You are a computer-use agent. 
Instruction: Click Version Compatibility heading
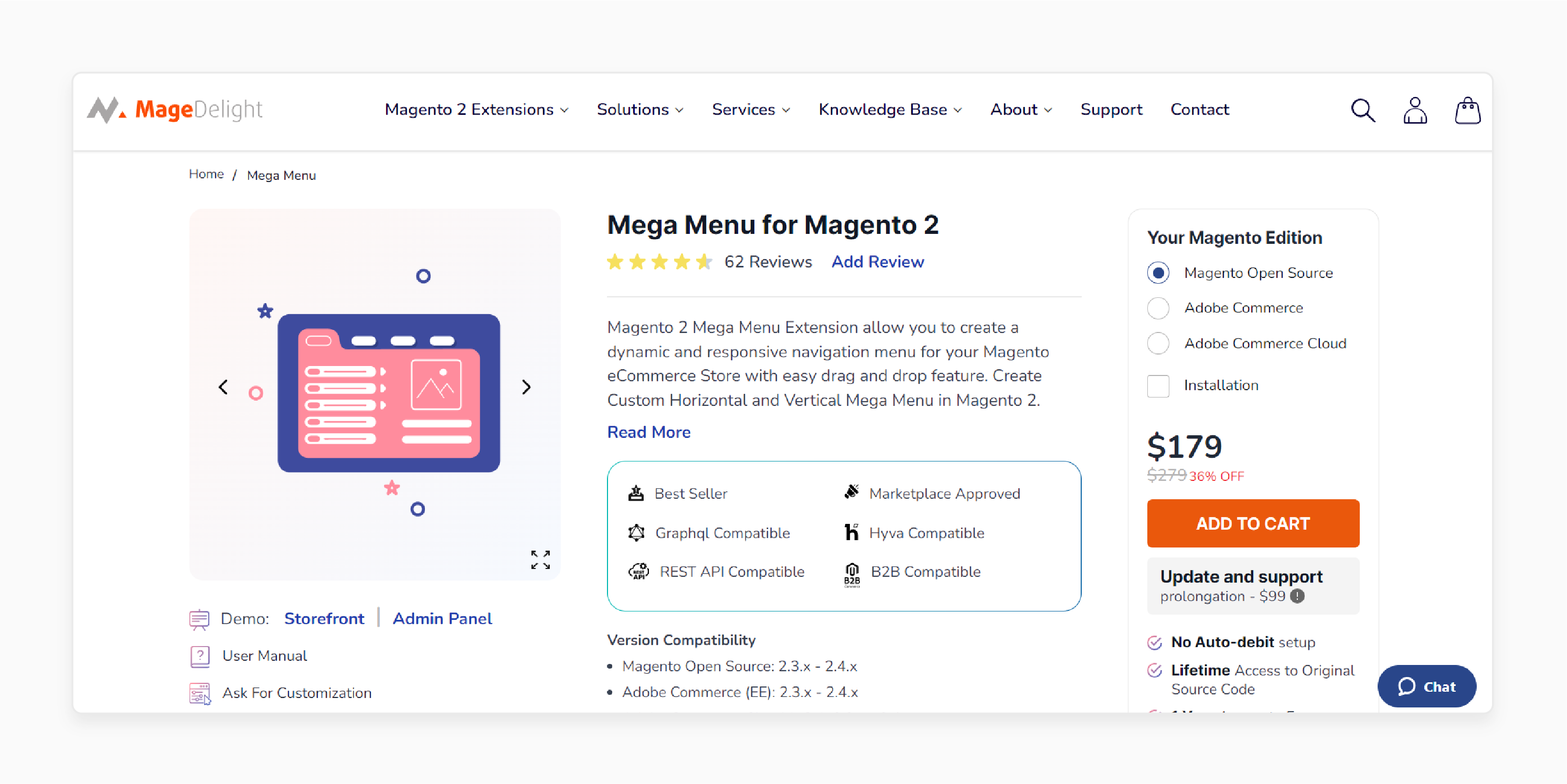pyautogui.click(x=681, y=640)
